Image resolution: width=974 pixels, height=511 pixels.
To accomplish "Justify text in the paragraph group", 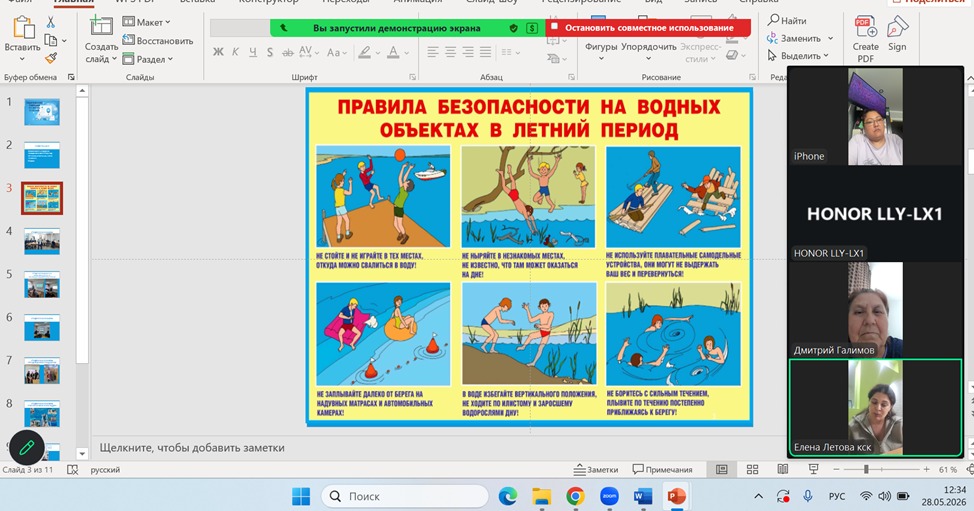I will click(485, 52).
